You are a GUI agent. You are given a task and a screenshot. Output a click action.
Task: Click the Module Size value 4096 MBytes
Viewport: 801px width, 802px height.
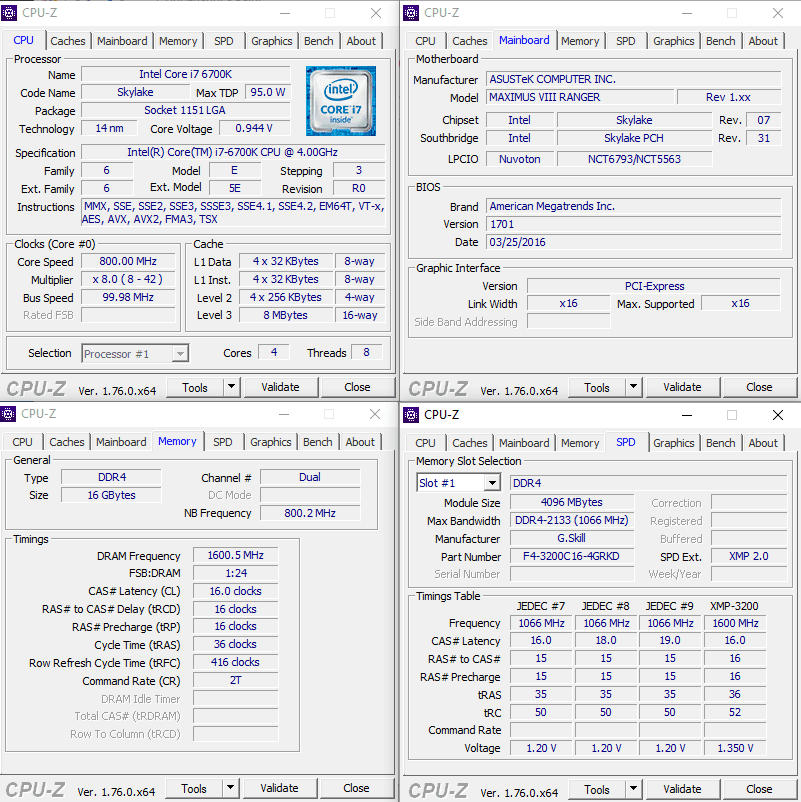[x=572, y=502]
